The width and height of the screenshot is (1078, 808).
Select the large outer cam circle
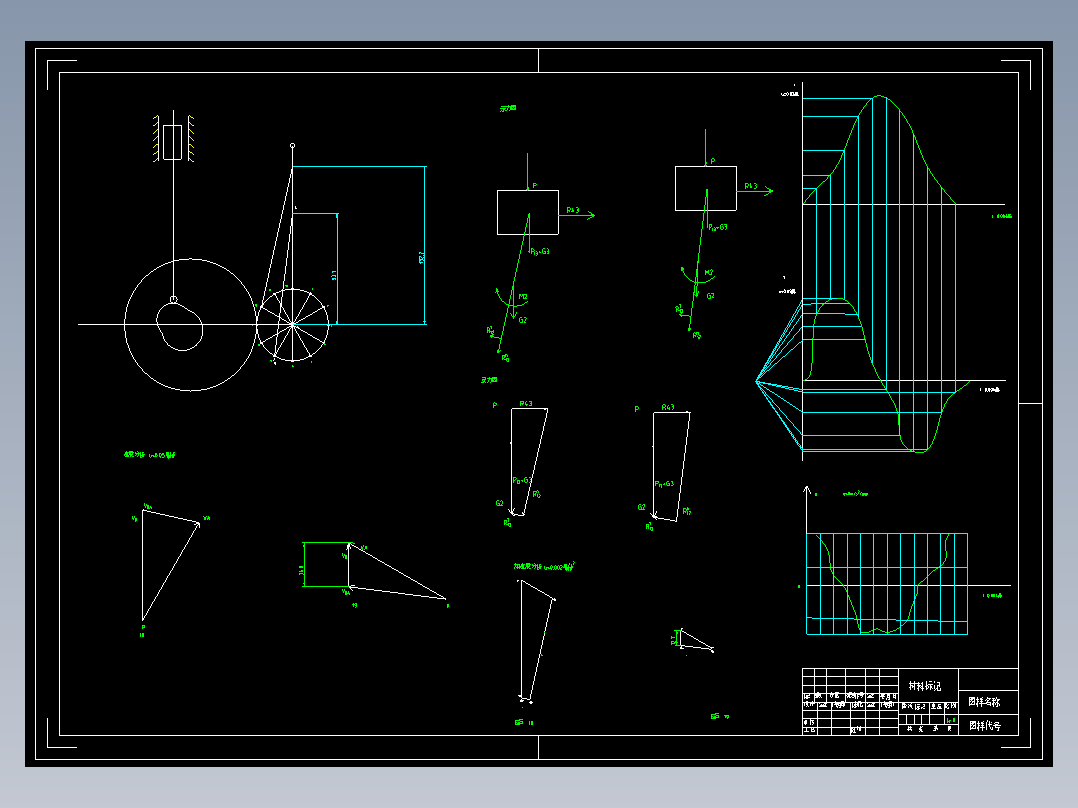pyautogui.click(x=190, y=325)
